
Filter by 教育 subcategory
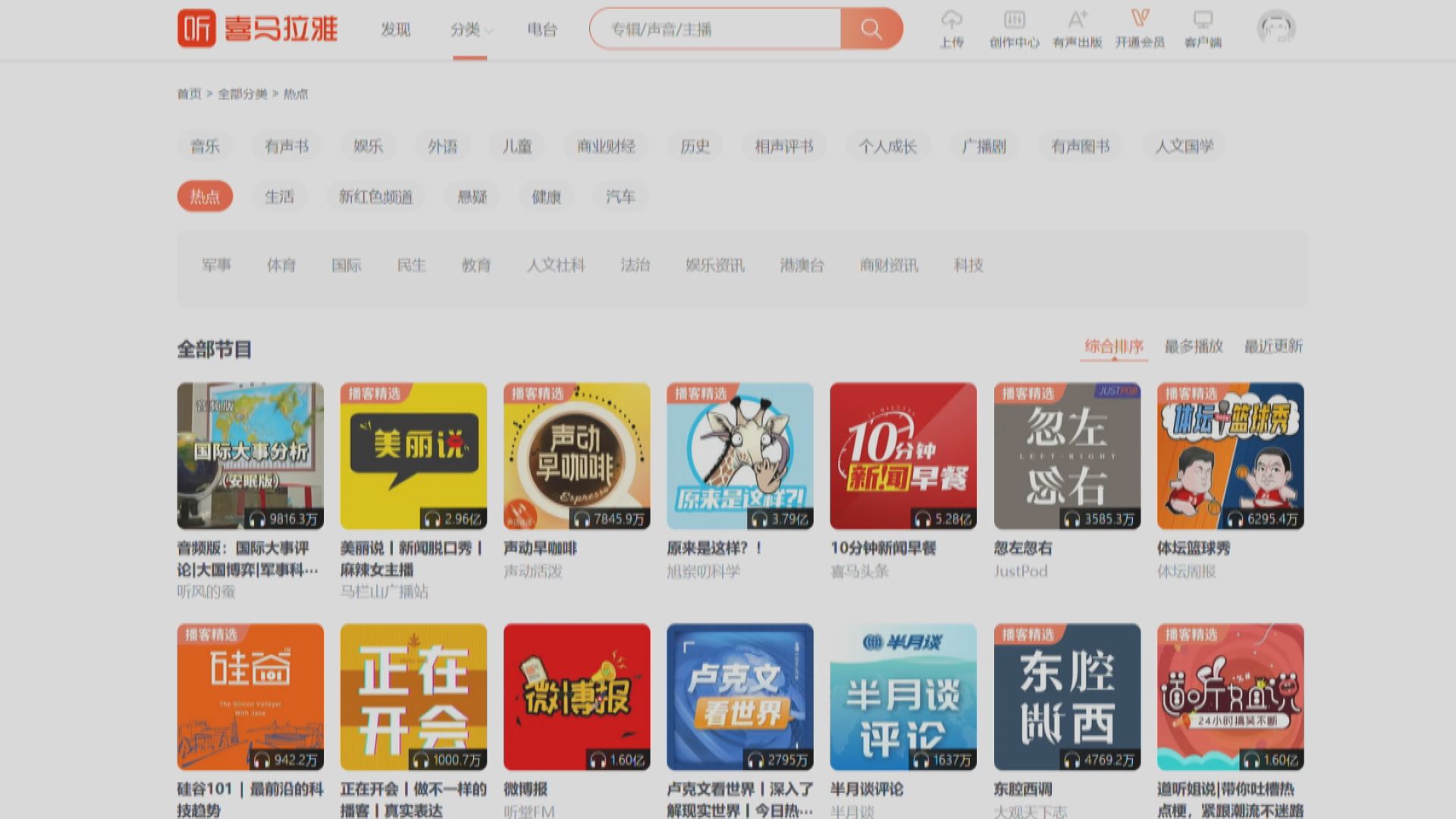(476, 265)
